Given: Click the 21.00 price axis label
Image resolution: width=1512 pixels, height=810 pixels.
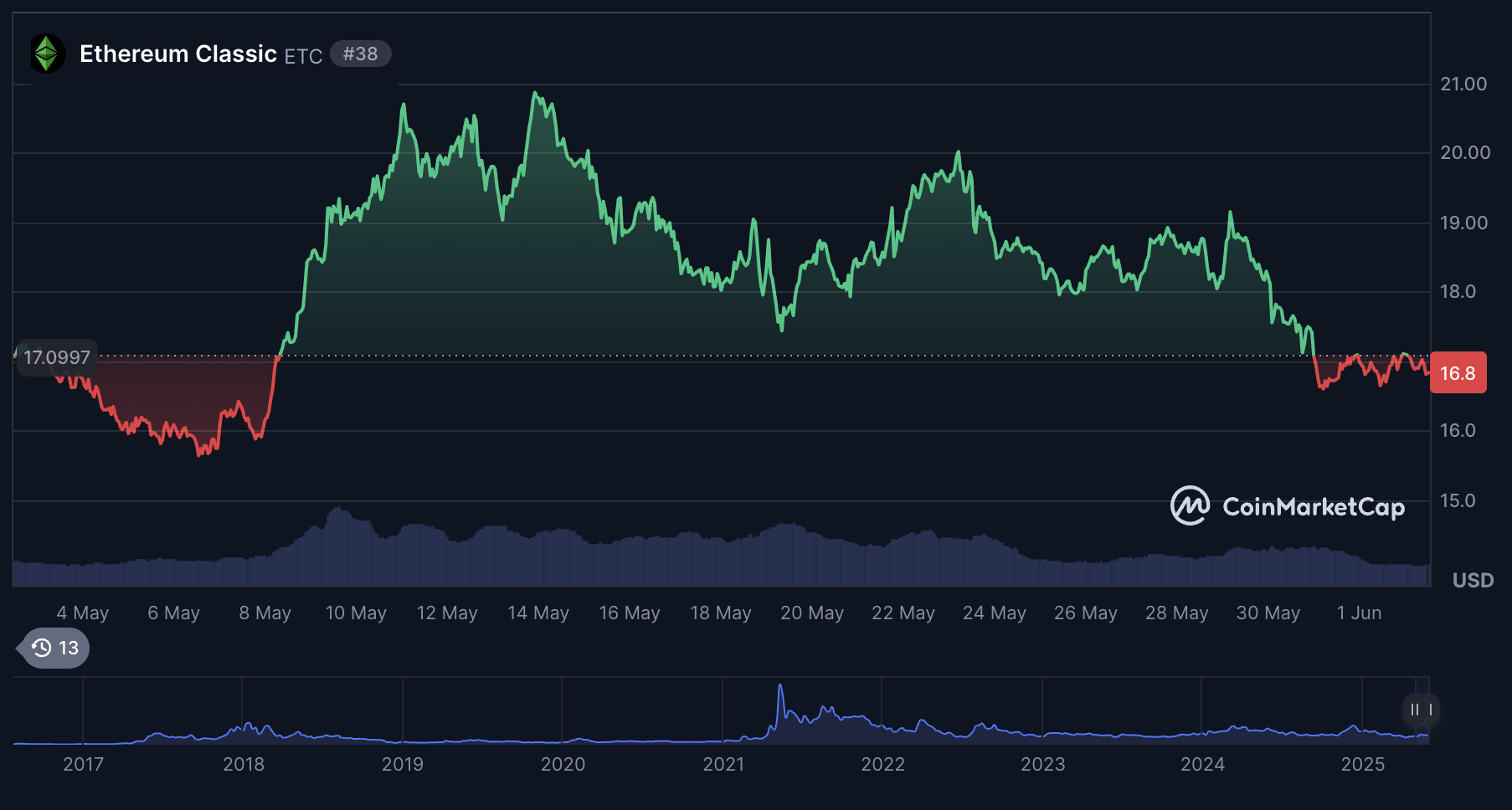Looking at the screenshot, I should (x=1463, y=84).
